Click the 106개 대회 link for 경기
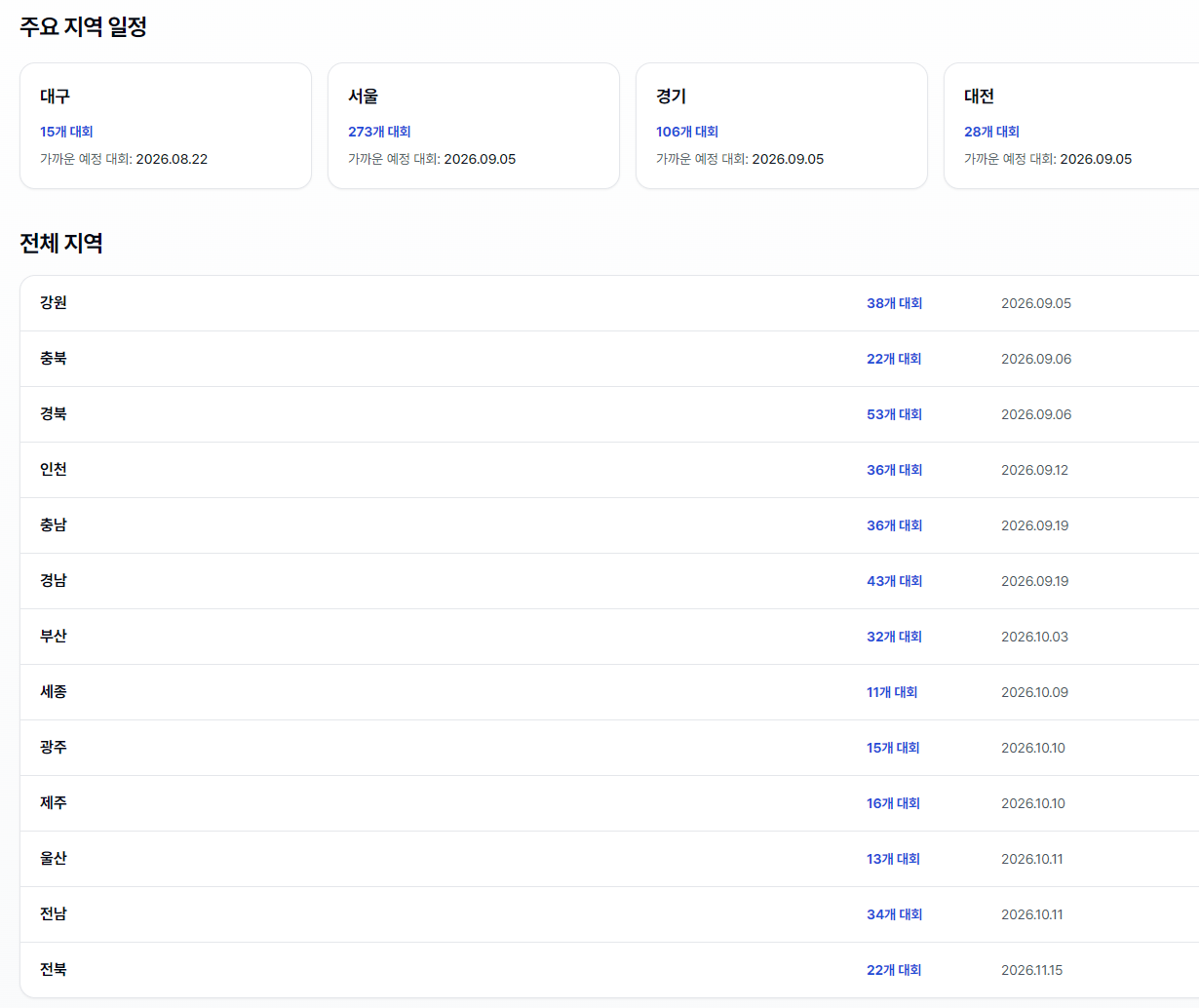This screenshot has width=1199, height=1008. click(687, 132)
